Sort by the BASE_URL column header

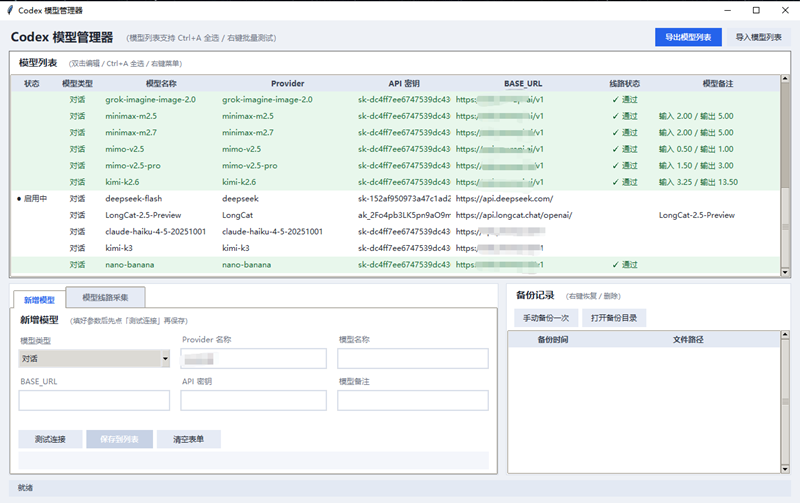(x=523, y=84)
